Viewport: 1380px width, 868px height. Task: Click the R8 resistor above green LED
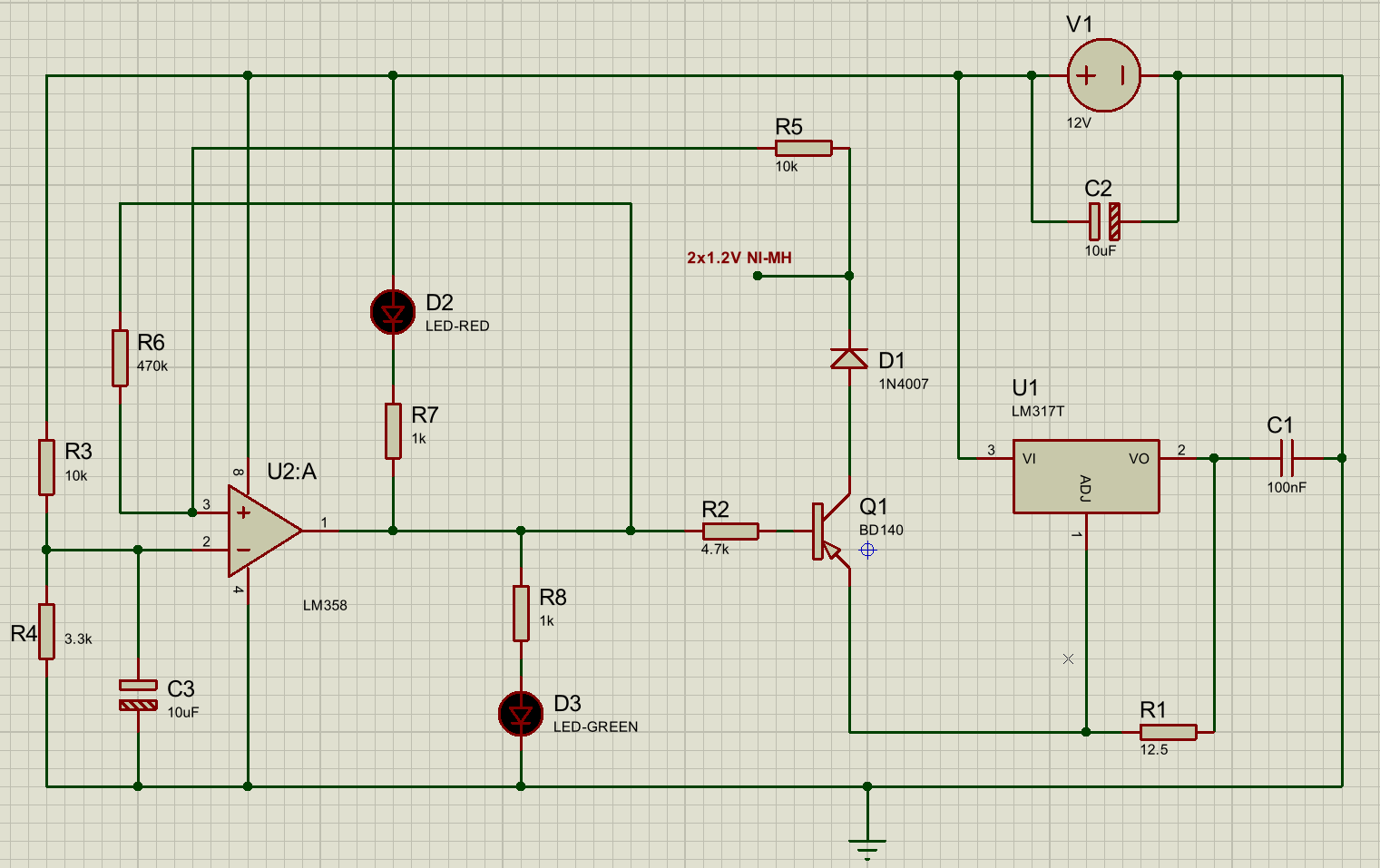521,613
